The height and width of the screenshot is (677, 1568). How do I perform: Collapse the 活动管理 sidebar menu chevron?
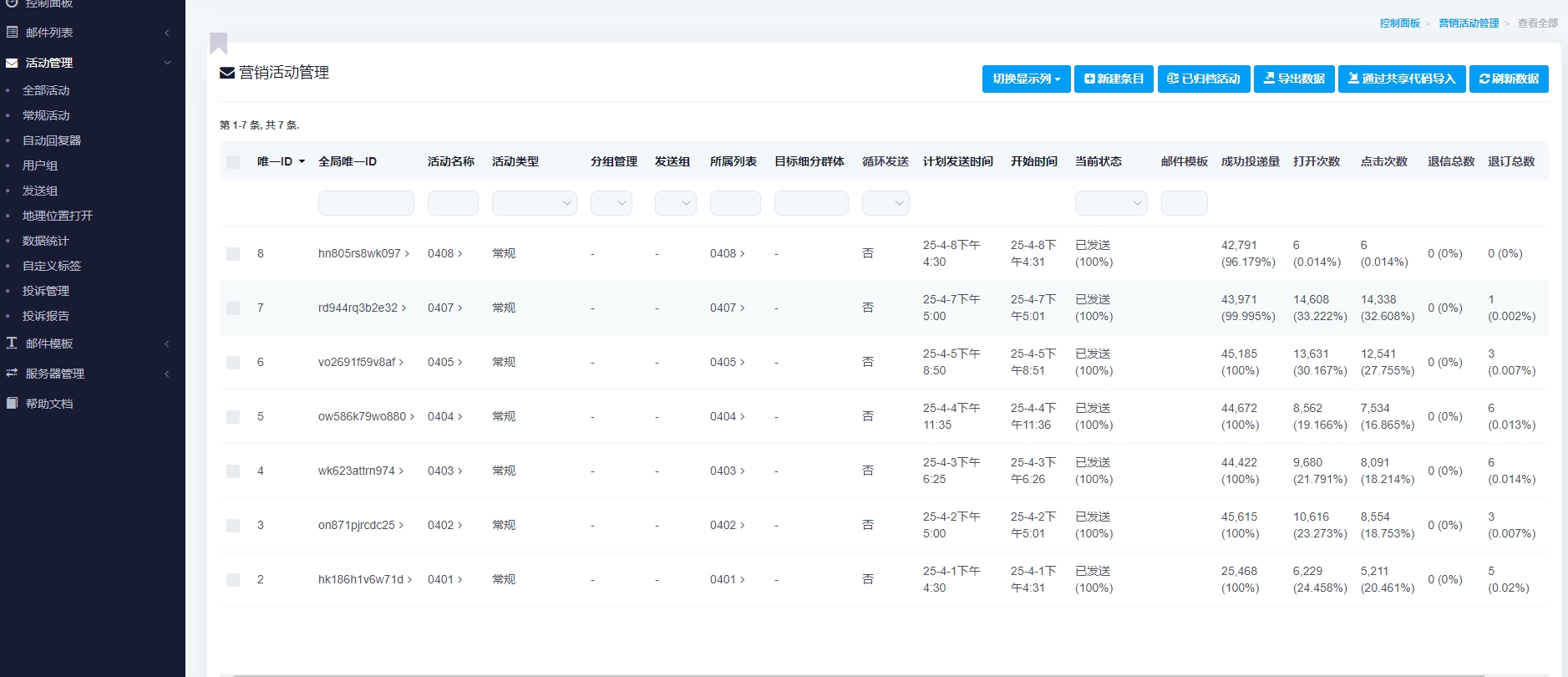[167, 63]
